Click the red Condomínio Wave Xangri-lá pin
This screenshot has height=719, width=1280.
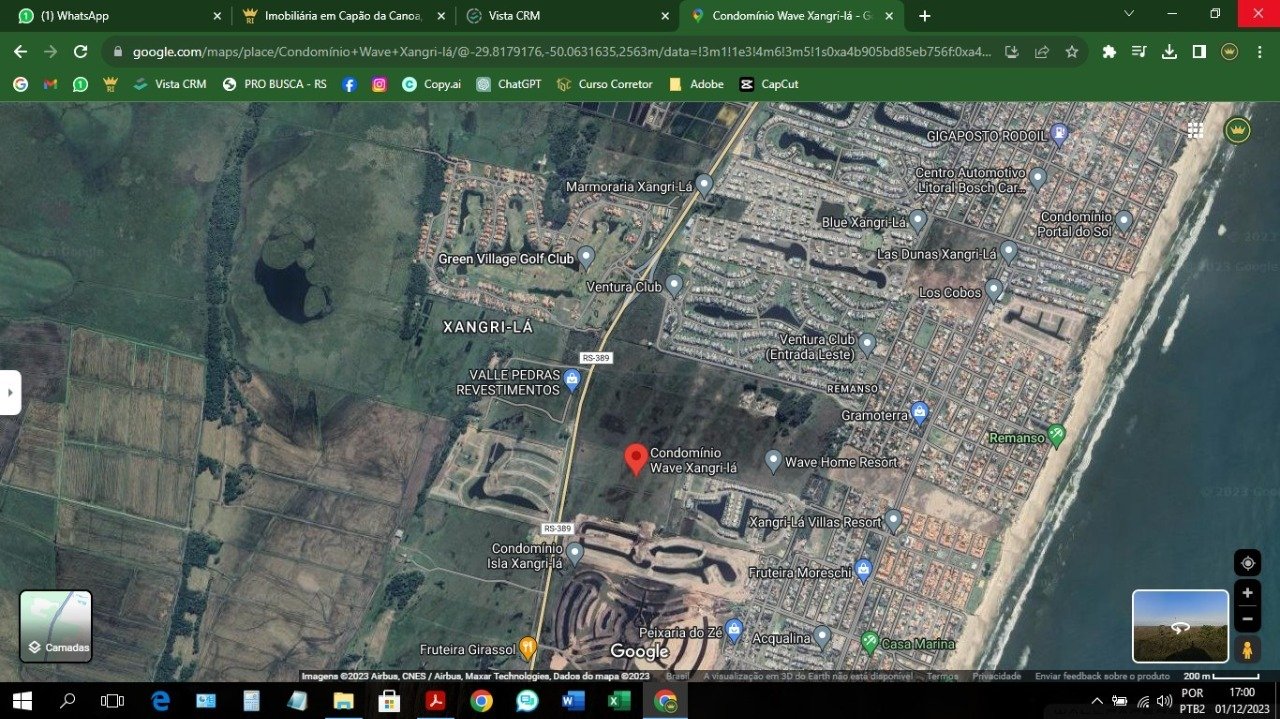pyautogui.click(x=635, y=459)
